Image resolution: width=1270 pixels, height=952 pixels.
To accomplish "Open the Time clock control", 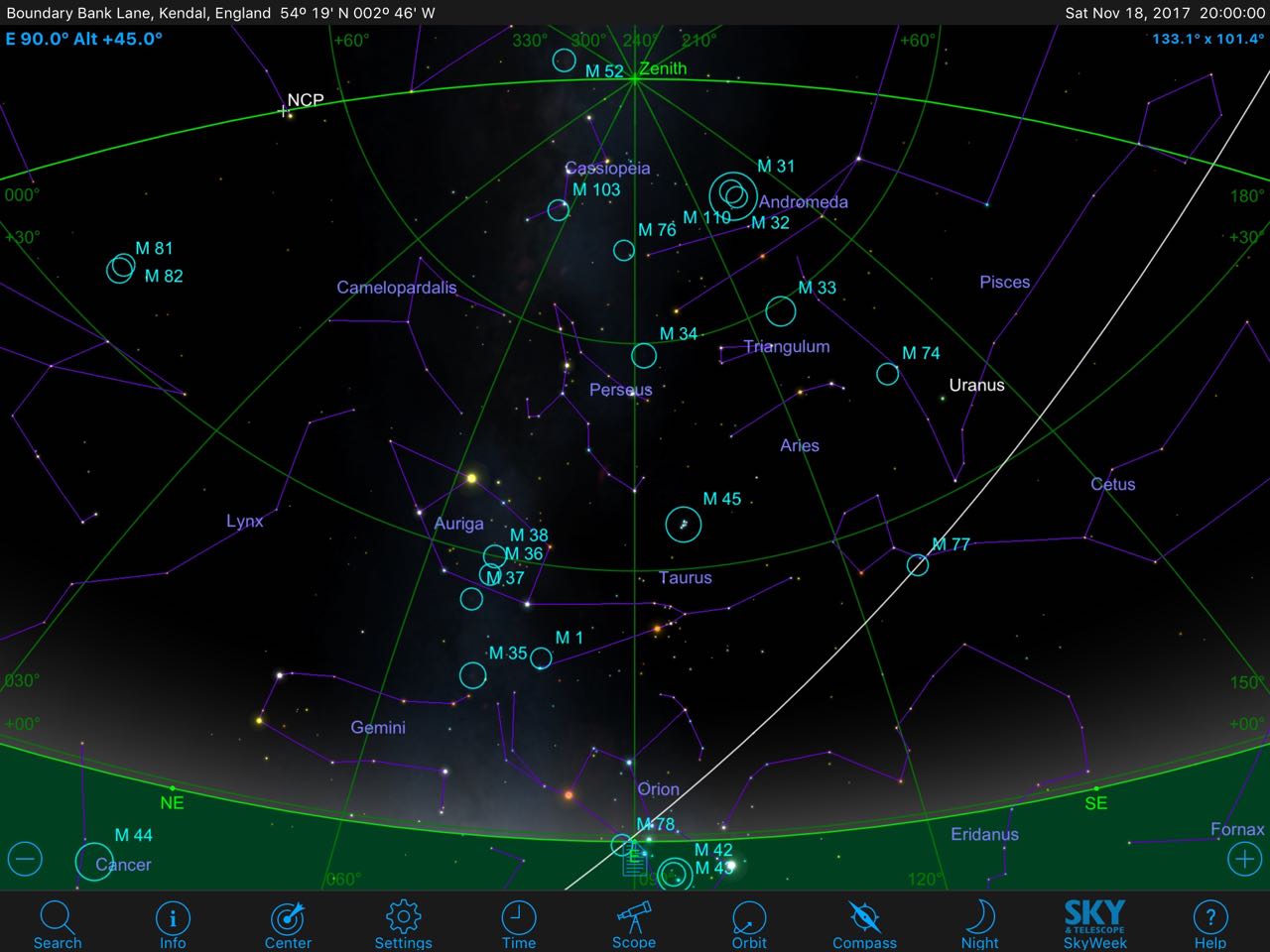I will [518, 922].
